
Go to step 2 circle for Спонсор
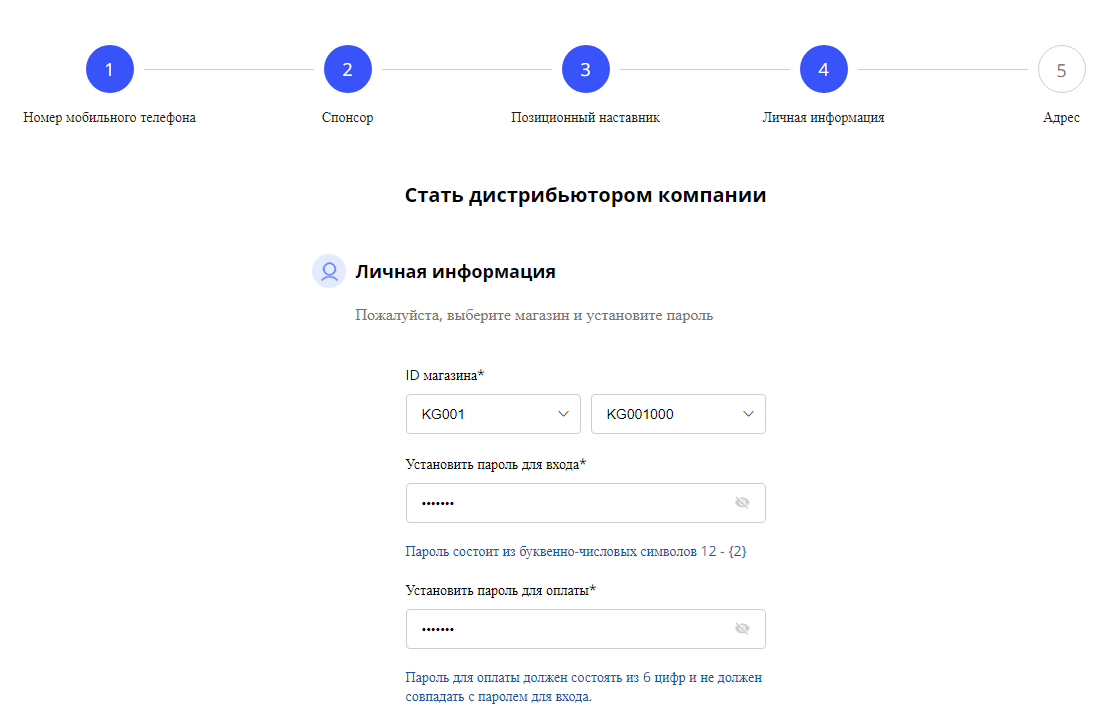[348, 70]
